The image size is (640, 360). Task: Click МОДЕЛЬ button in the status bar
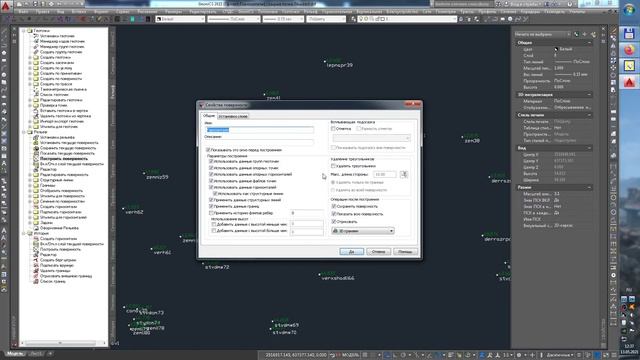click(350, 355)
